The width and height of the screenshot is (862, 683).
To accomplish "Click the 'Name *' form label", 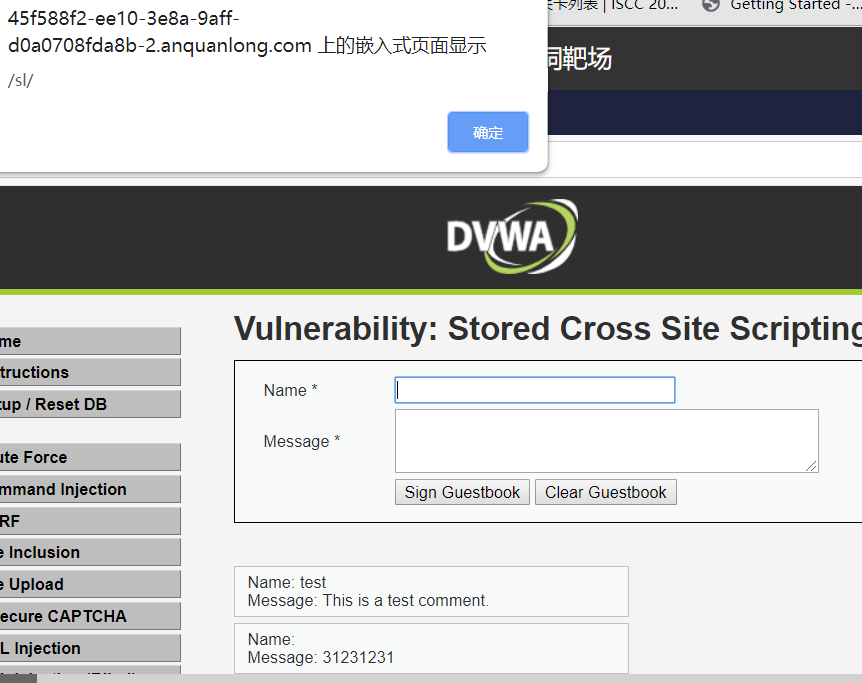I will click(x=290, y=390).
